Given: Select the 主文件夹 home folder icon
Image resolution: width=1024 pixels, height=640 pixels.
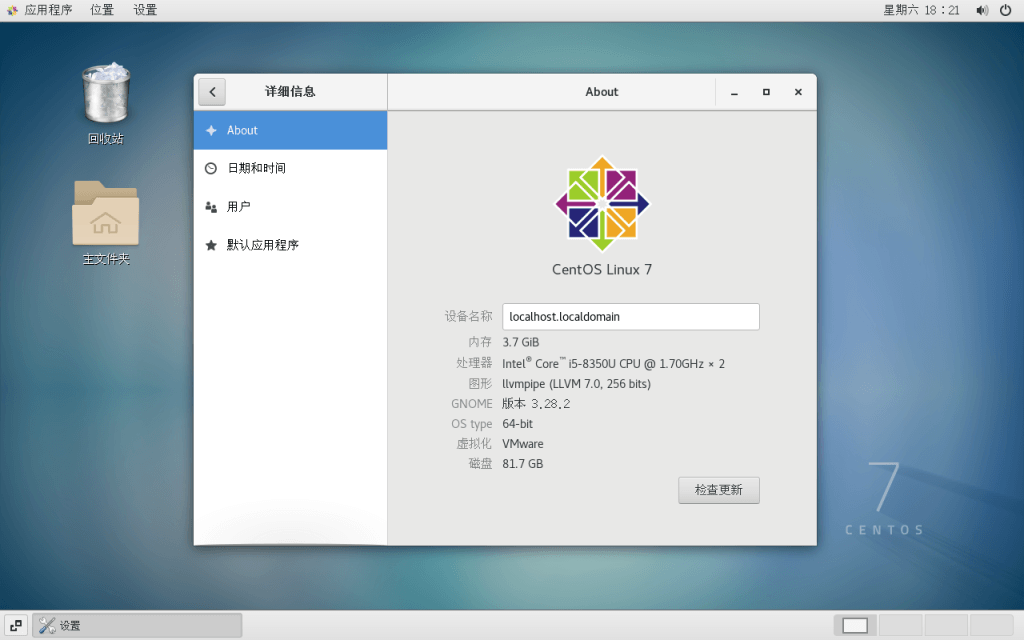Looking at the screenshot, I should click(106, 223).
